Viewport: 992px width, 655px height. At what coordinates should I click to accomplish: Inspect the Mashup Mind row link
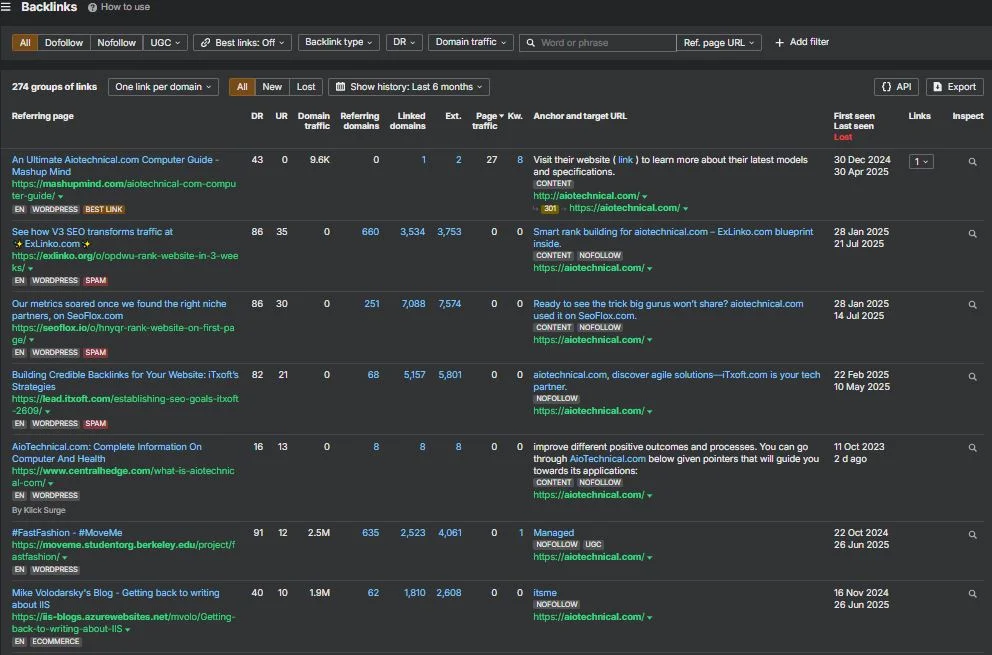pos(972,162)
